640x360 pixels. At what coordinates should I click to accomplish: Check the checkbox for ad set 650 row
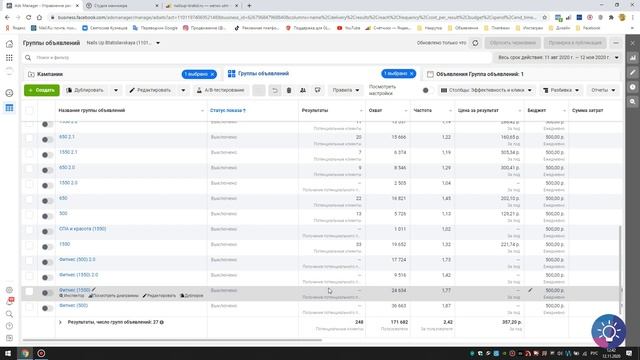(29, 200)
